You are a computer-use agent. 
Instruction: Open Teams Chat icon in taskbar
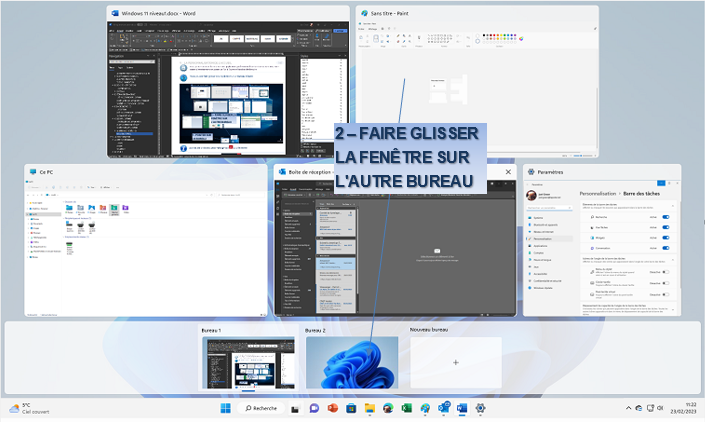pyautogui.click(x=313, y=408)
